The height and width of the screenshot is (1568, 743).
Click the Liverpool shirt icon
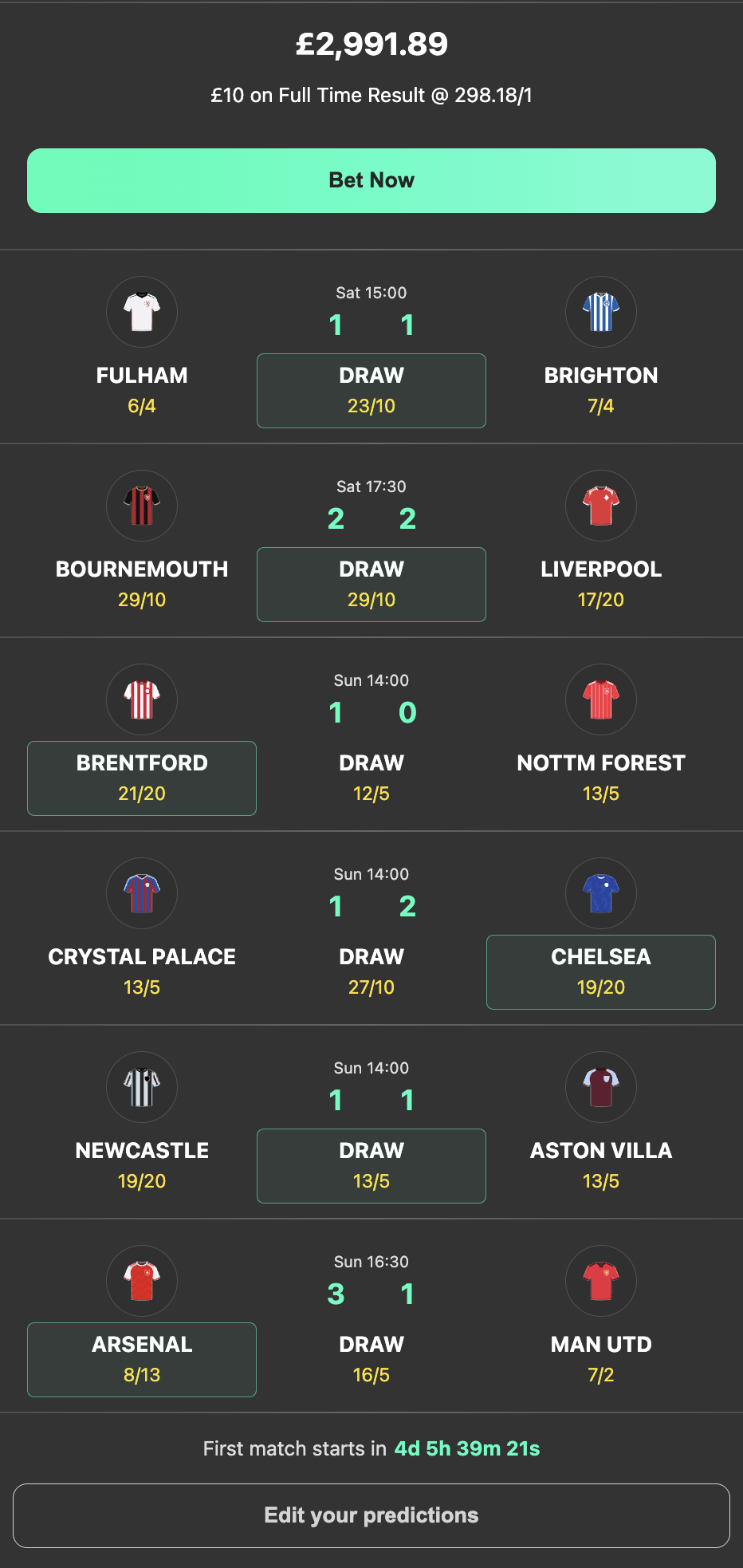601,506
